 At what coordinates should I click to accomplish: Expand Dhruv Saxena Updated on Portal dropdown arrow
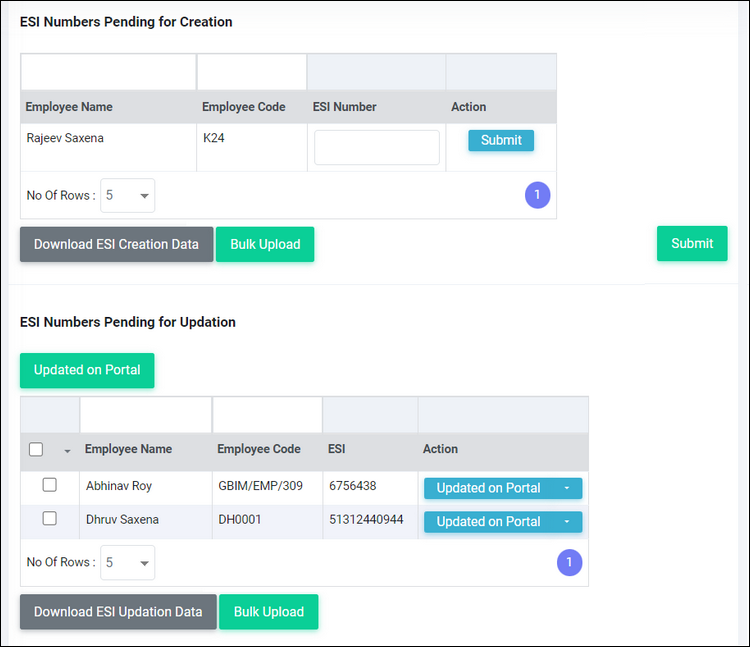[567, 522]
